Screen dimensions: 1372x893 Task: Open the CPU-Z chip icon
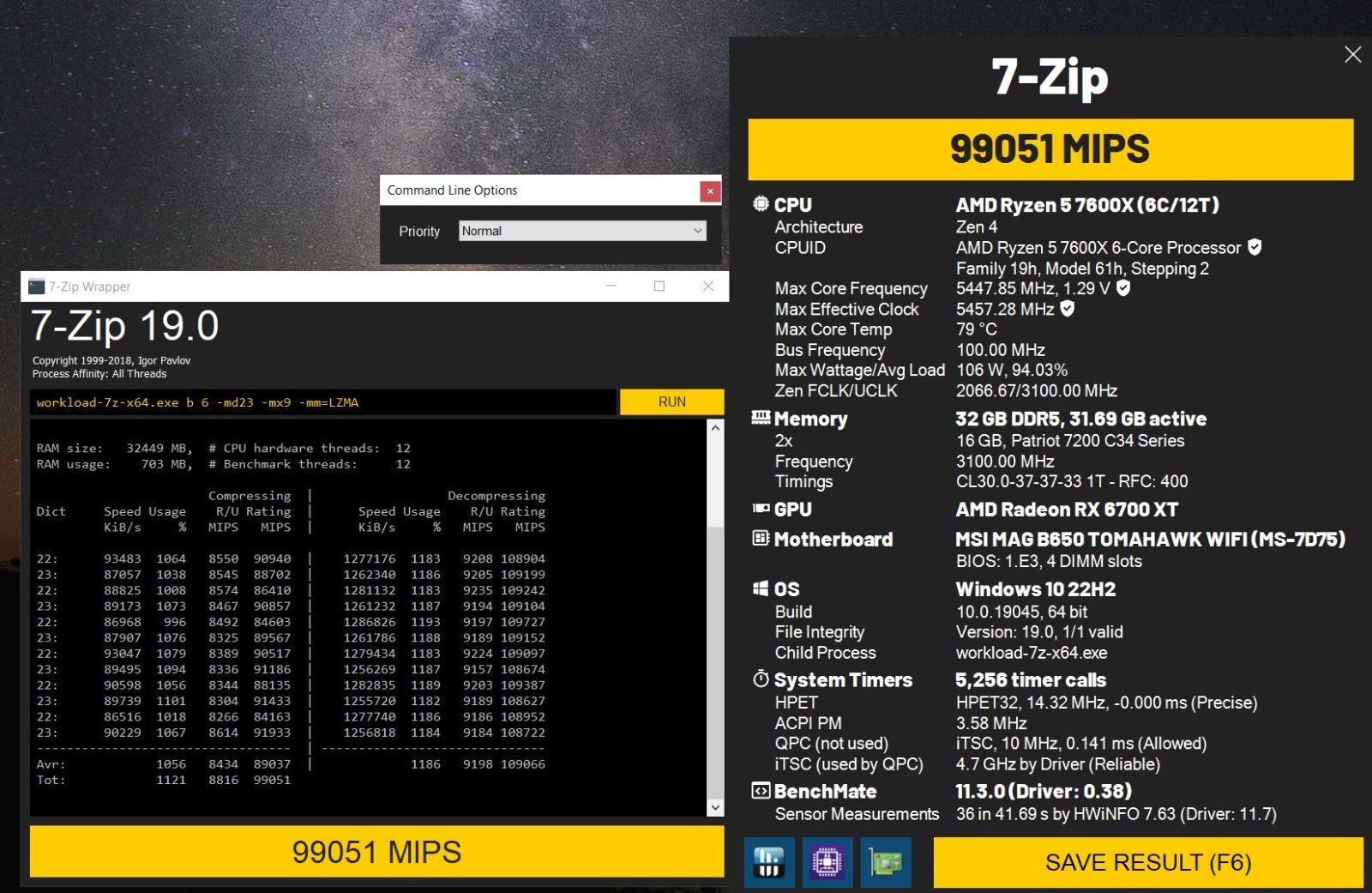click(x=827, y=862)
